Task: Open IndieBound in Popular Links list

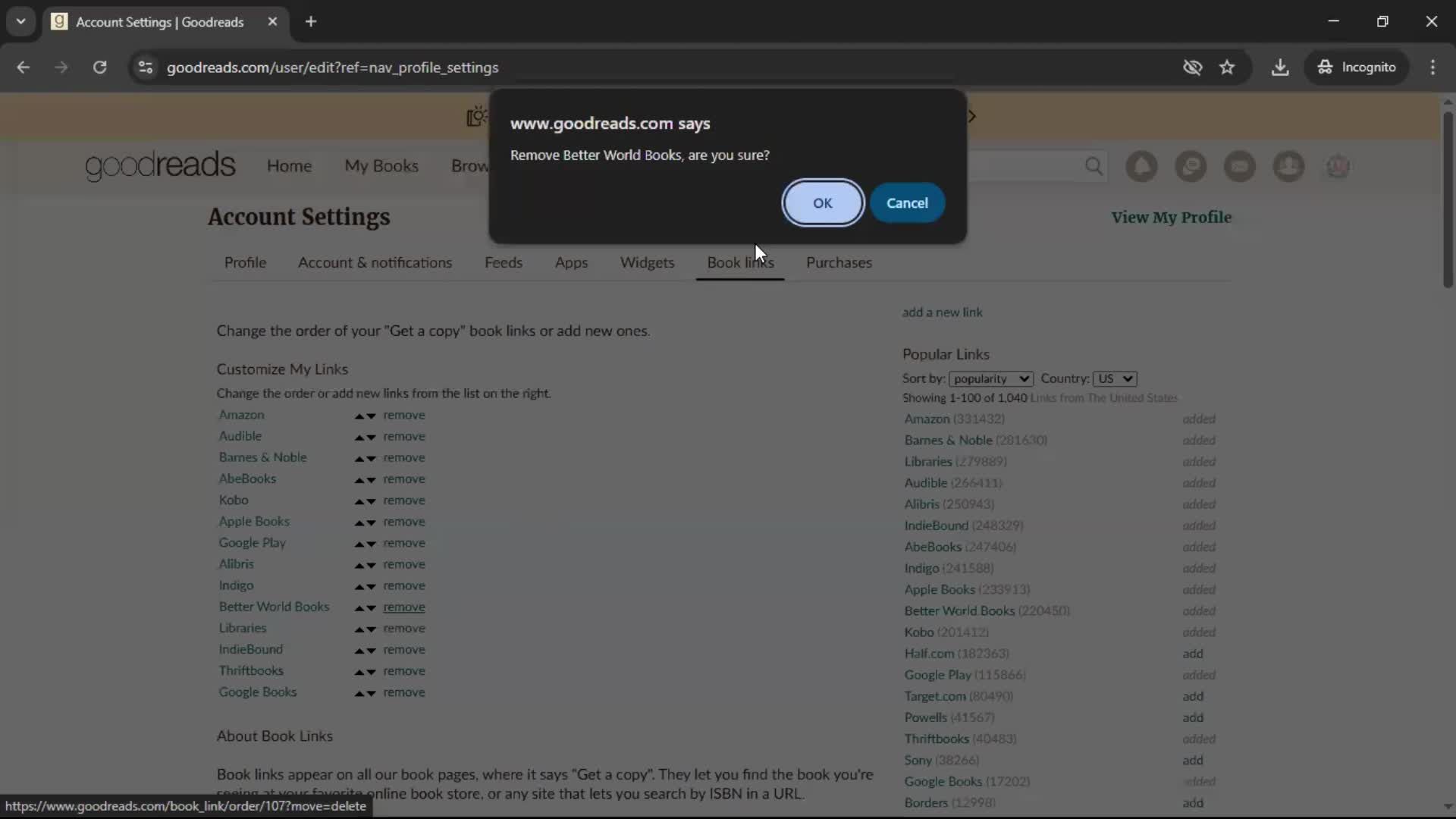Action: [936, 526]
